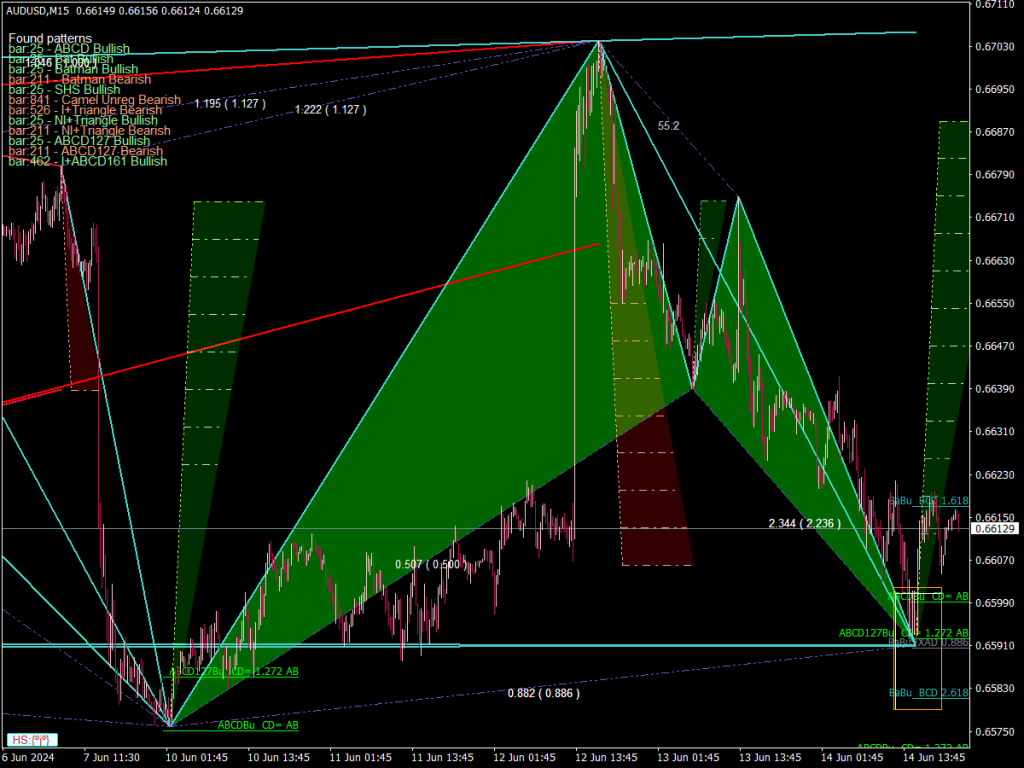Select the ABCD Bullish pattern entry
1024x768 pixels.
[70, 48]
